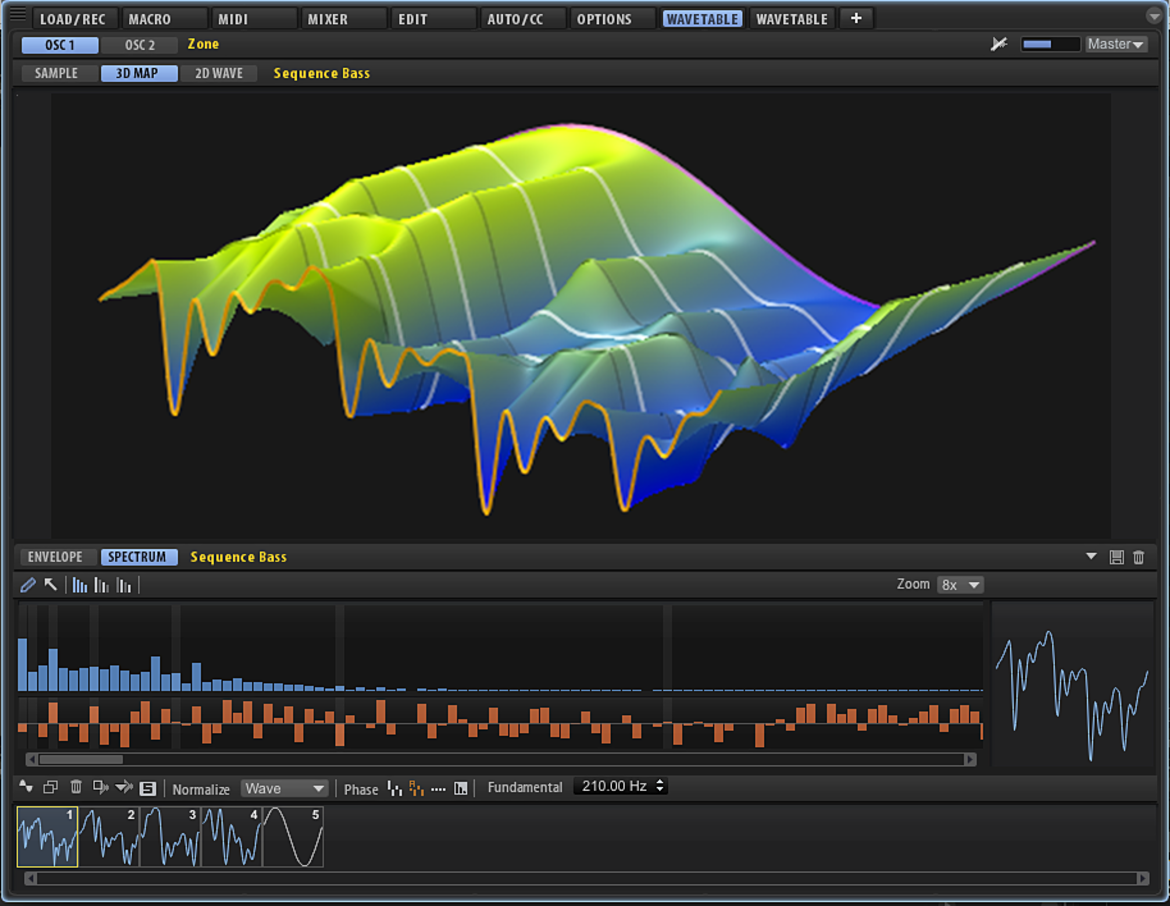Viewport: 1170px width, 906px height.
Task: Click the orange phase bars icon
Action: (x=416, y=788)
